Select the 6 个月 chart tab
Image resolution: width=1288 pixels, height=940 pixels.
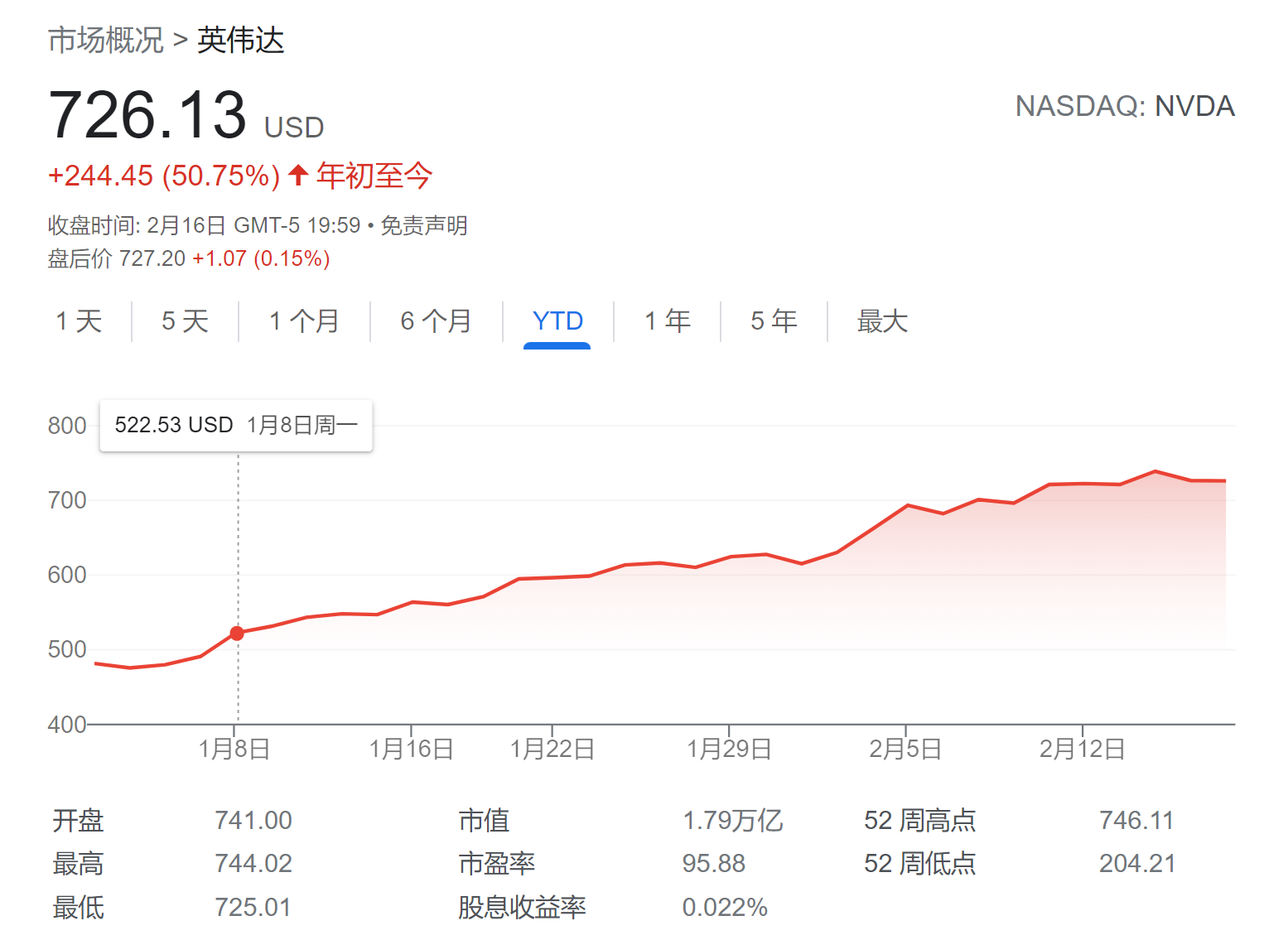[436, 321]
